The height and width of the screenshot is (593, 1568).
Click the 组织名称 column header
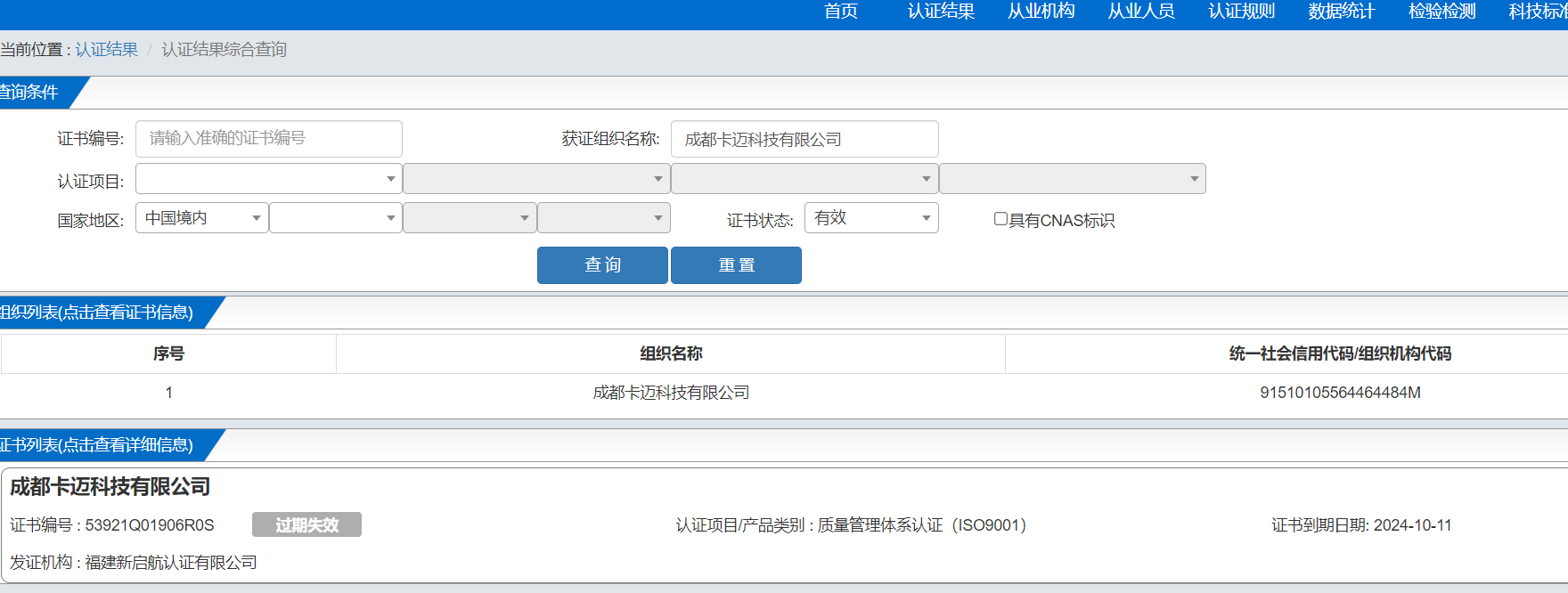click(671, 353)
